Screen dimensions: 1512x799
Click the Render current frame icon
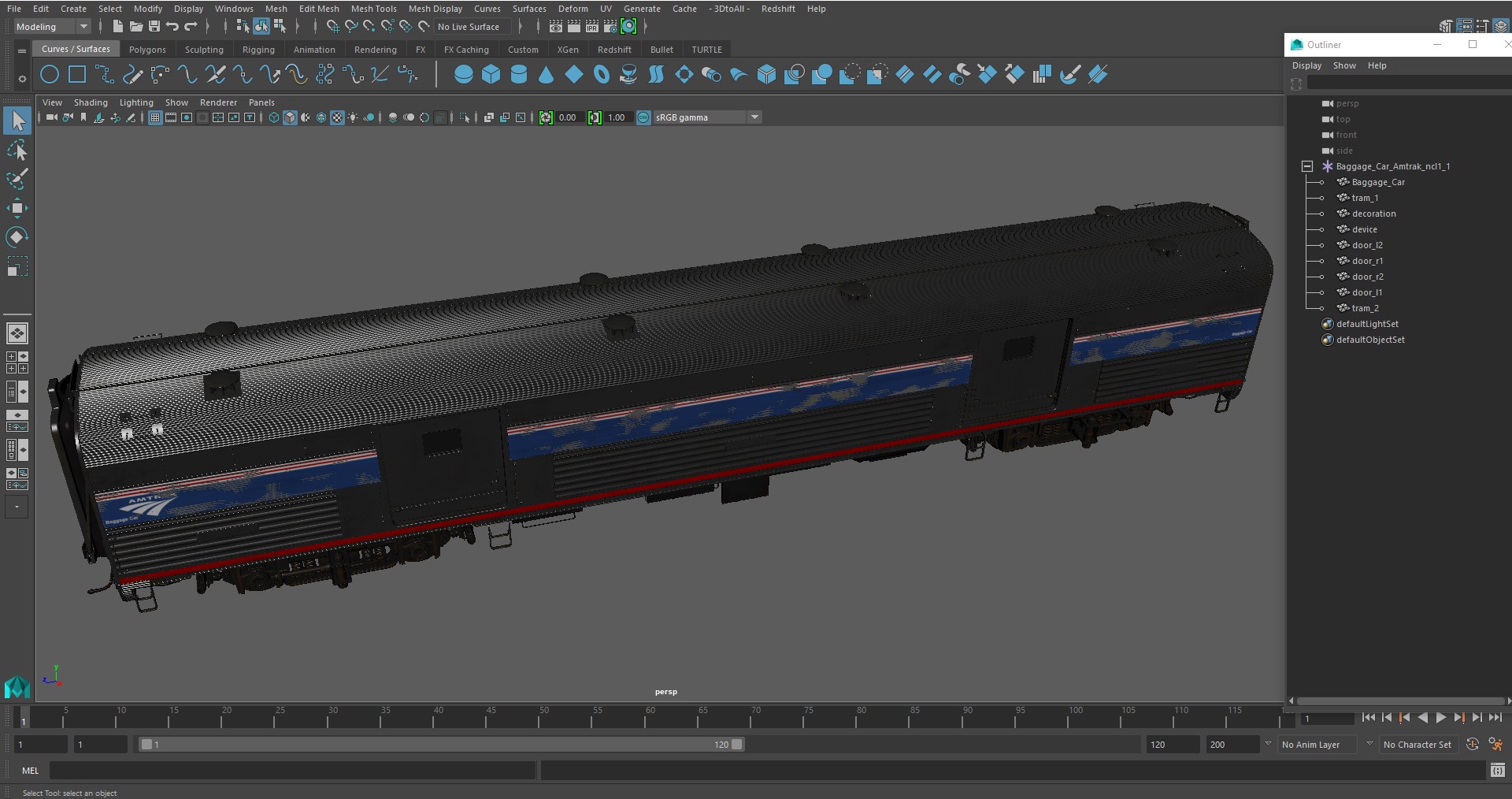click(x=574, y=26)
